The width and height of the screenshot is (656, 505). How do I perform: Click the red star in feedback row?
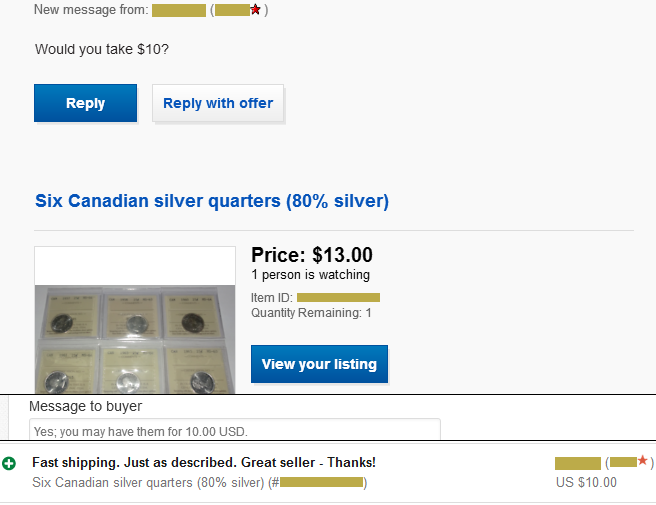643,461
